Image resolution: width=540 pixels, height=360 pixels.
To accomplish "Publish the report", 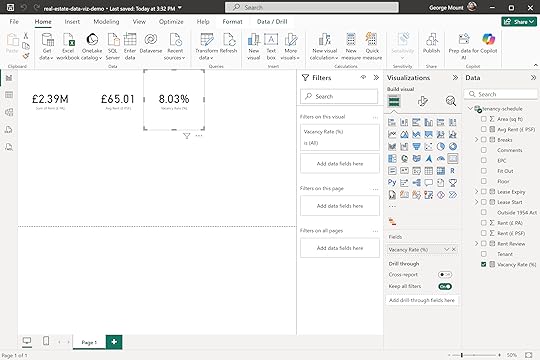I will [431, 43].
